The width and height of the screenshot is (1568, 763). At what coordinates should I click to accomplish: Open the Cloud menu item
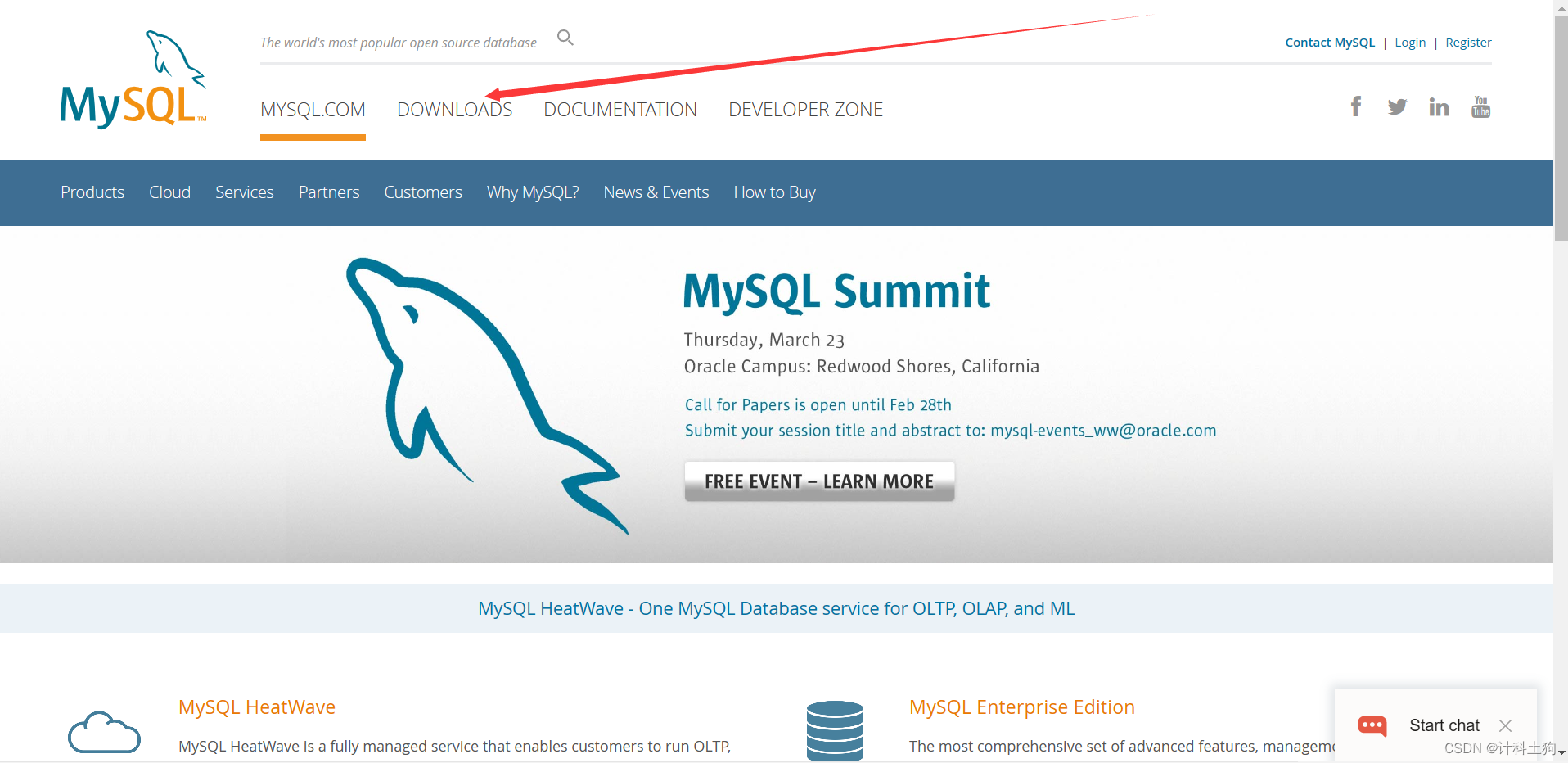point(169,192)
